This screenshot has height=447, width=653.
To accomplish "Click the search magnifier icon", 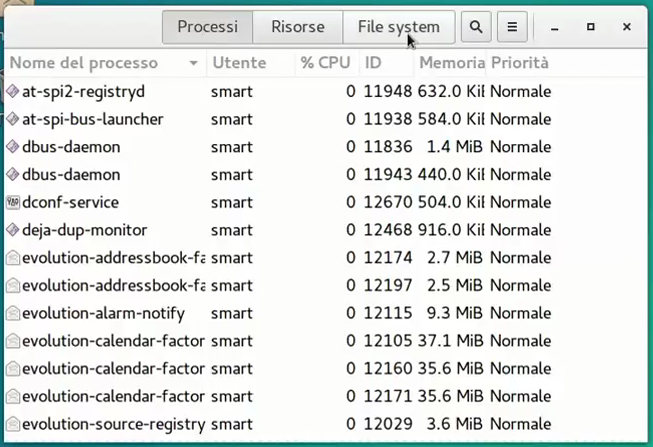I will [476, 27].
